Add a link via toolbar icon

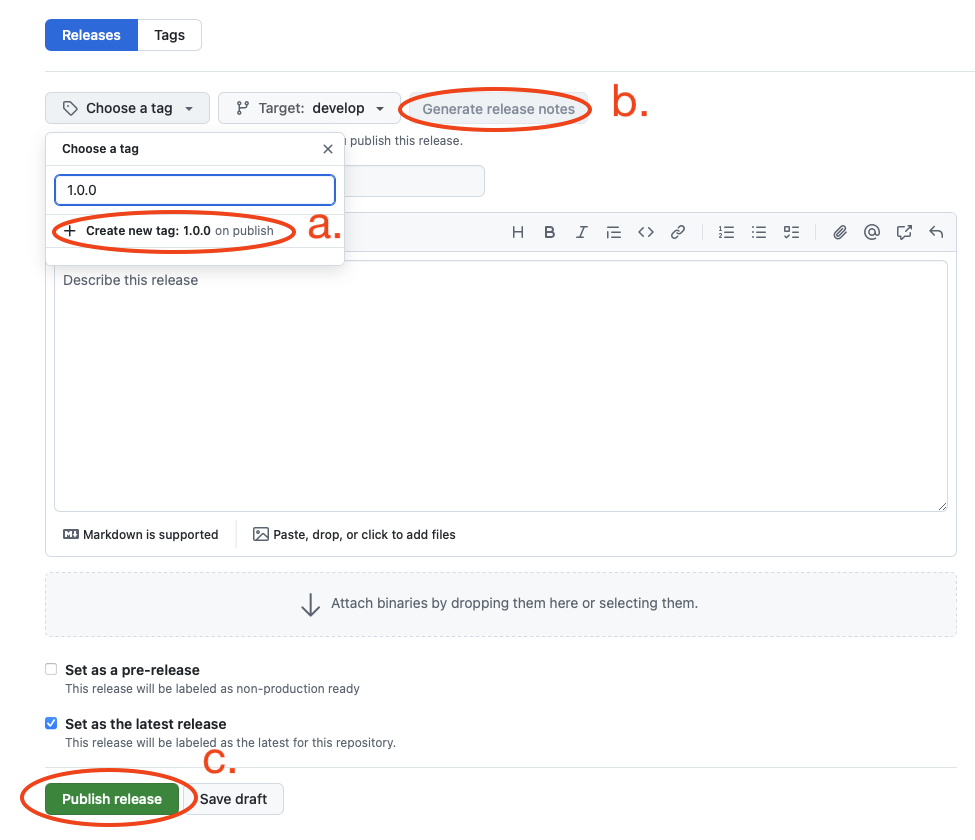click(678, 232)
